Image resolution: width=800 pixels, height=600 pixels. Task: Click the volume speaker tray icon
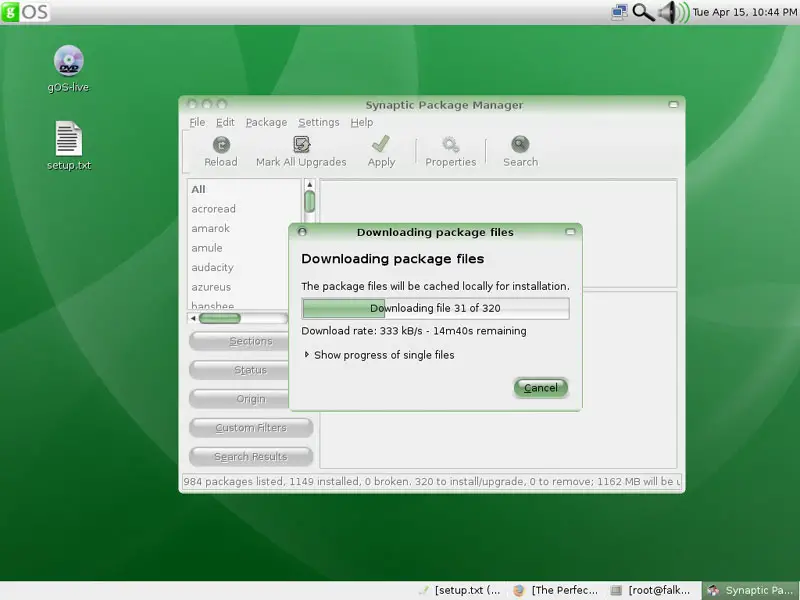tap(673, 12)
